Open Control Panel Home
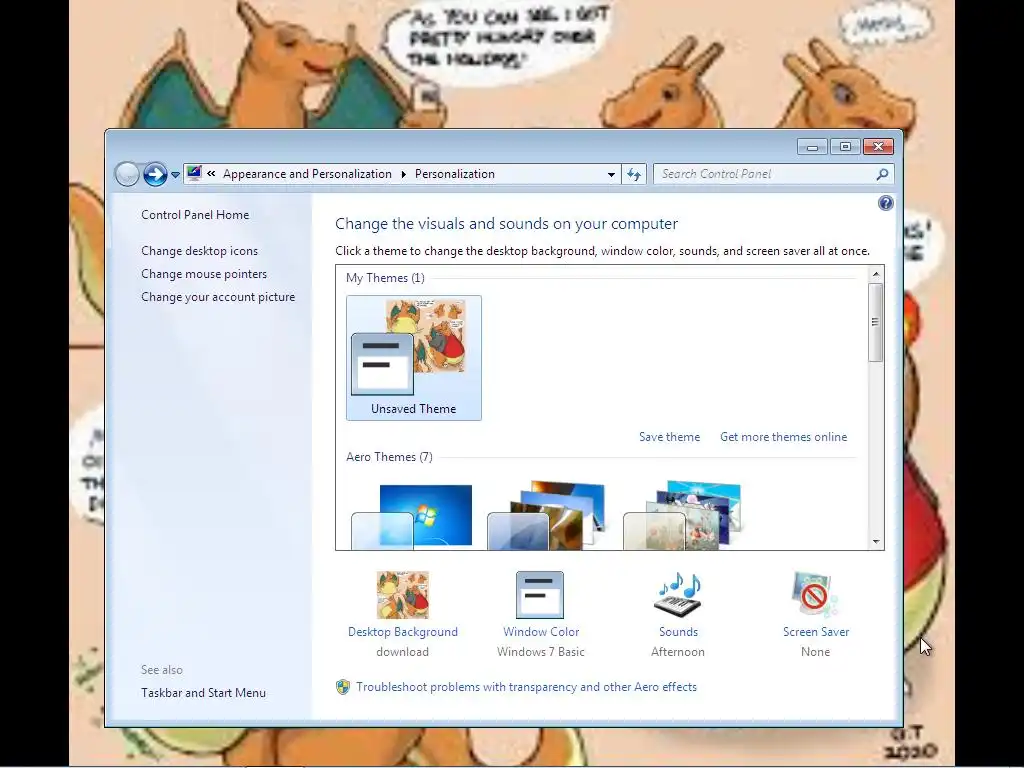Screen dimensions: 1024x768 tap(195, 215)
